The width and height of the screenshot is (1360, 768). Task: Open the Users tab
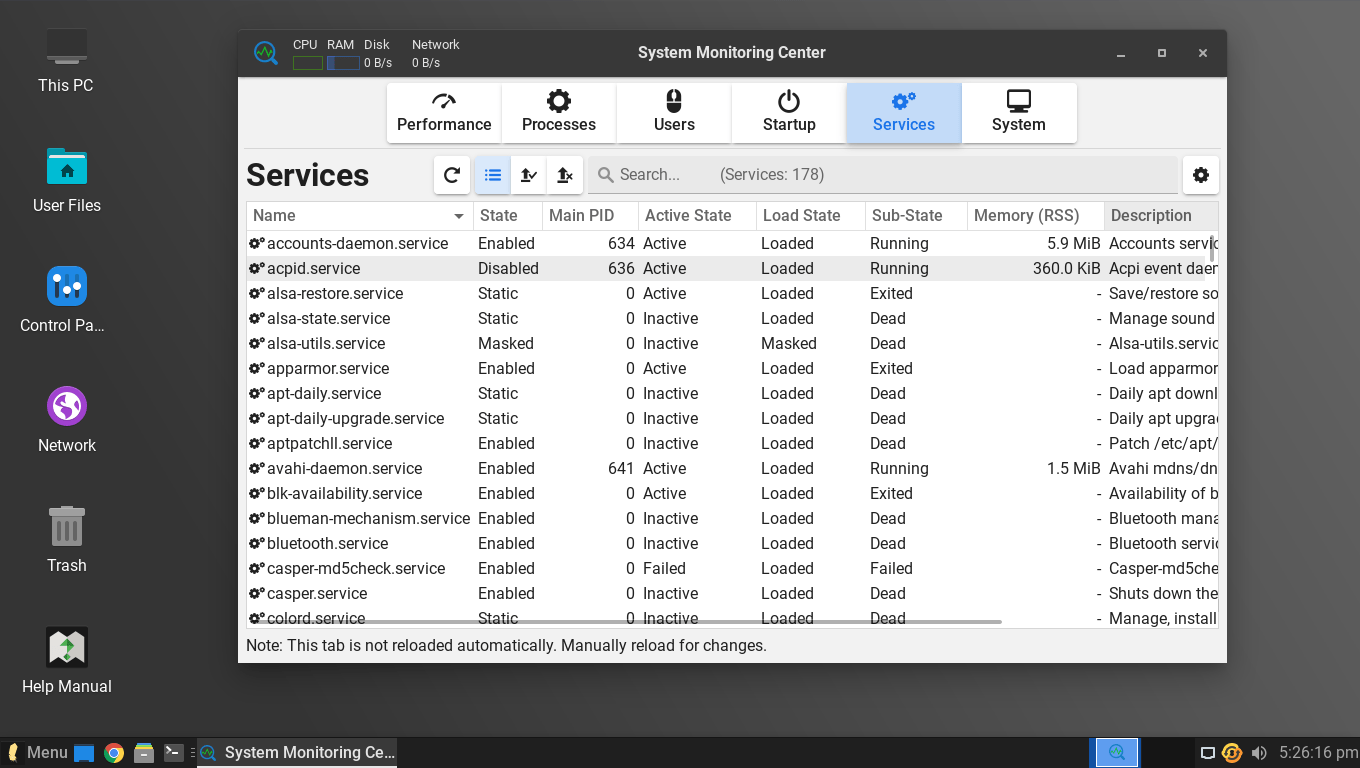[x=674, y=113]
